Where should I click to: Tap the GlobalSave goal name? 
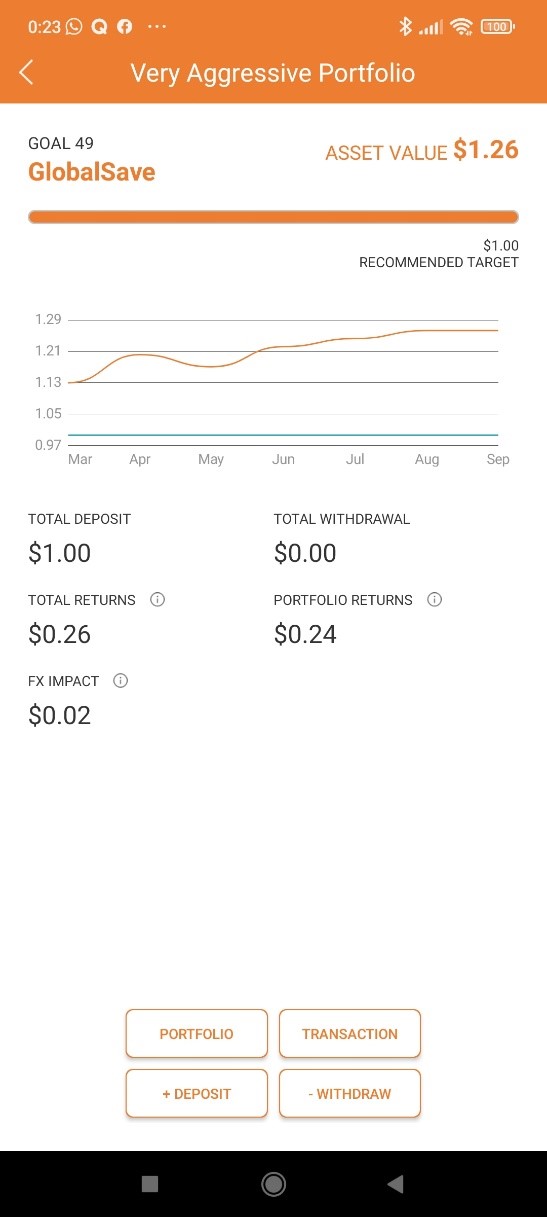coord(92,172)
